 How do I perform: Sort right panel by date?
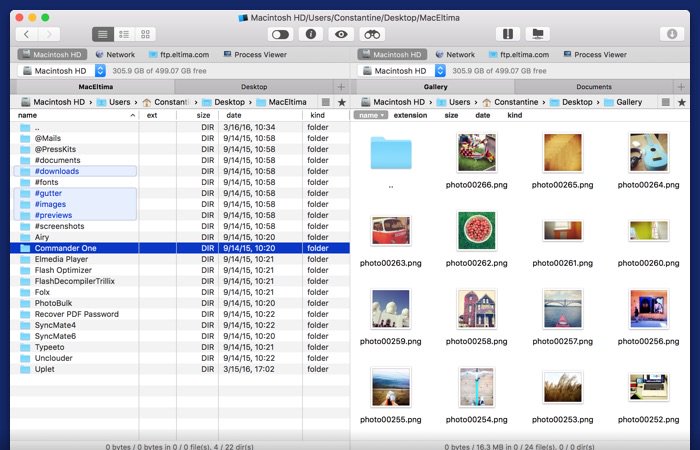click(483, 115)
